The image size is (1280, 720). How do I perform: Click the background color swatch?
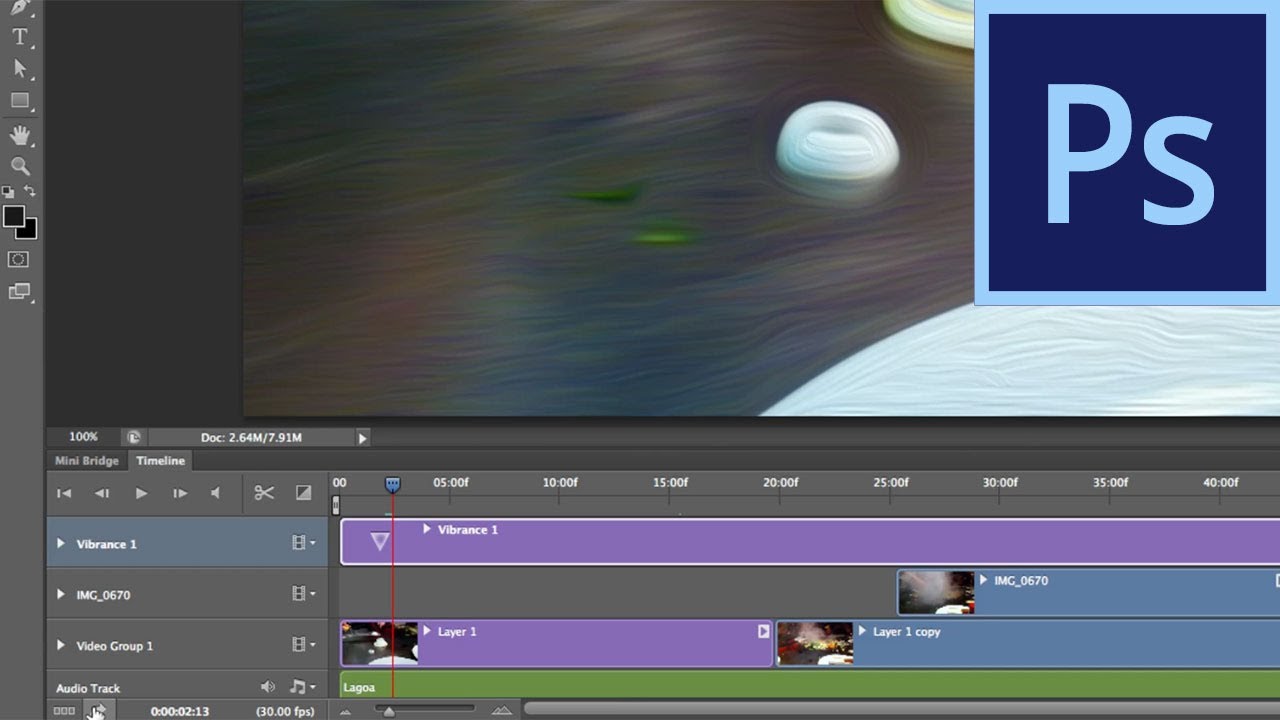click(29, 231)
